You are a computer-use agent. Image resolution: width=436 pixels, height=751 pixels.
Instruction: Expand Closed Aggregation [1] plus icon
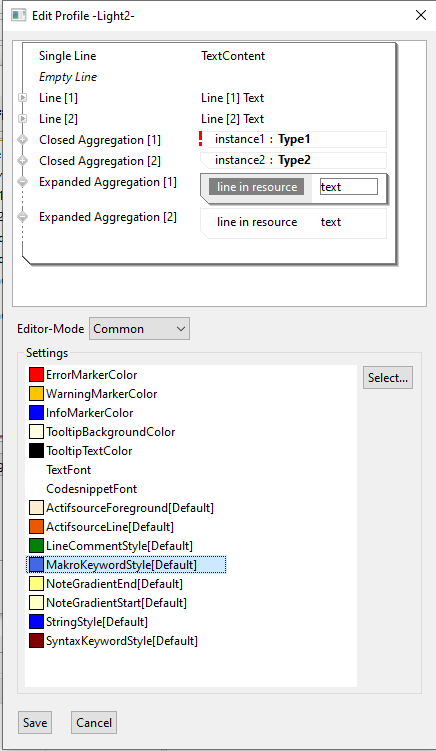[23, 140]
